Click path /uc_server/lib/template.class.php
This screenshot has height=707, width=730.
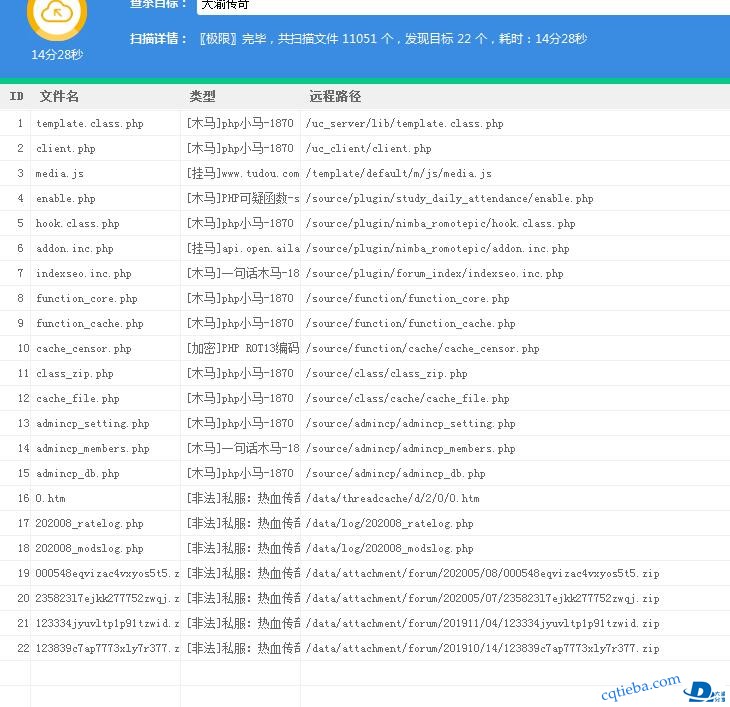[405, 123]
